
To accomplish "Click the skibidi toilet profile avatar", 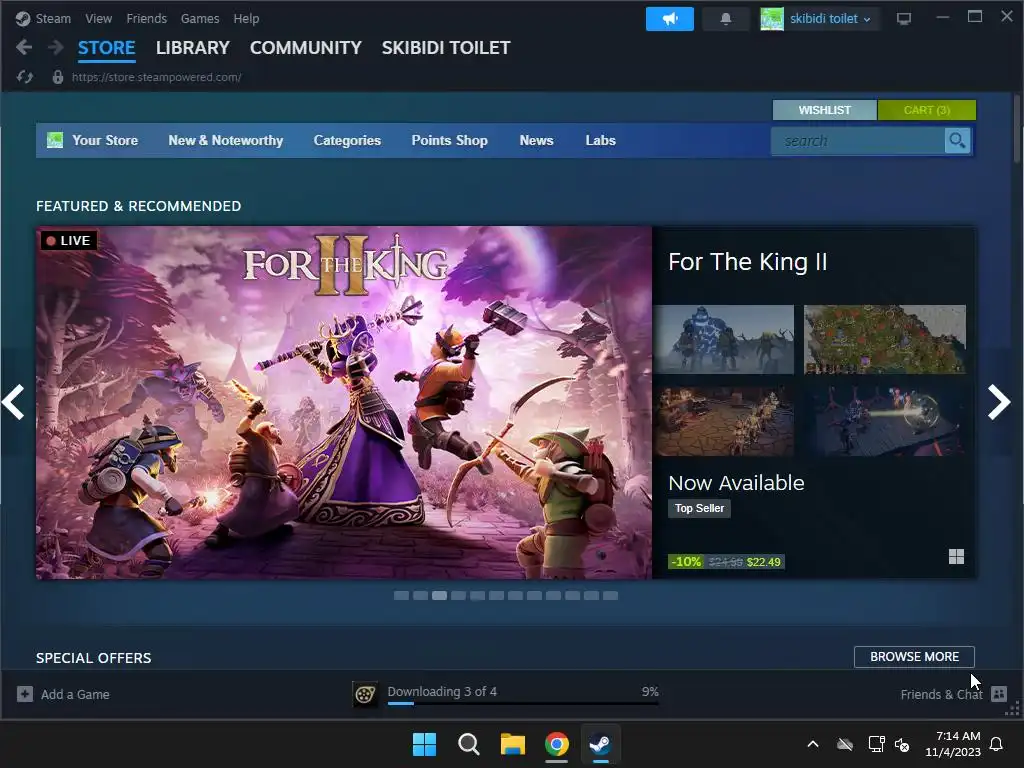I will pyautogui.click(x=771, y=19).
